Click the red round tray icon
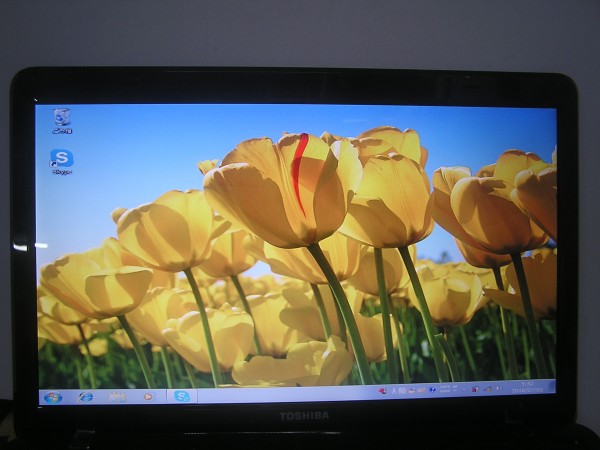The width and height of the screenshot is (600, 450). [x=382, y=391]
